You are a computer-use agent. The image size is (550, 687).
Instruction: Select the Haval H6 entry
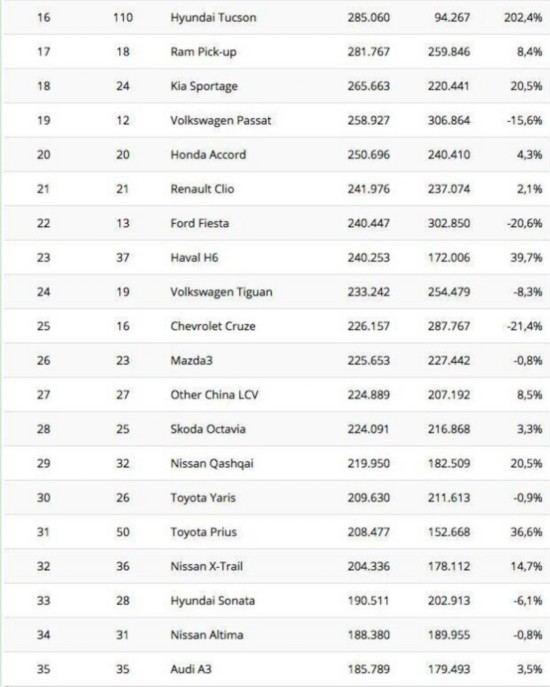tap(194, 258)
